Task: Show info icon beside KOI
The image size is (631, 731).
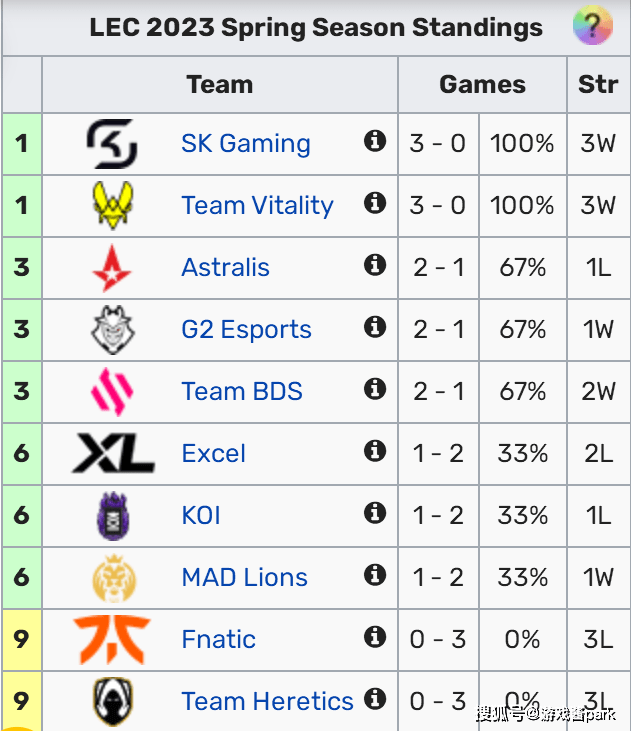Action: point(375,513)
